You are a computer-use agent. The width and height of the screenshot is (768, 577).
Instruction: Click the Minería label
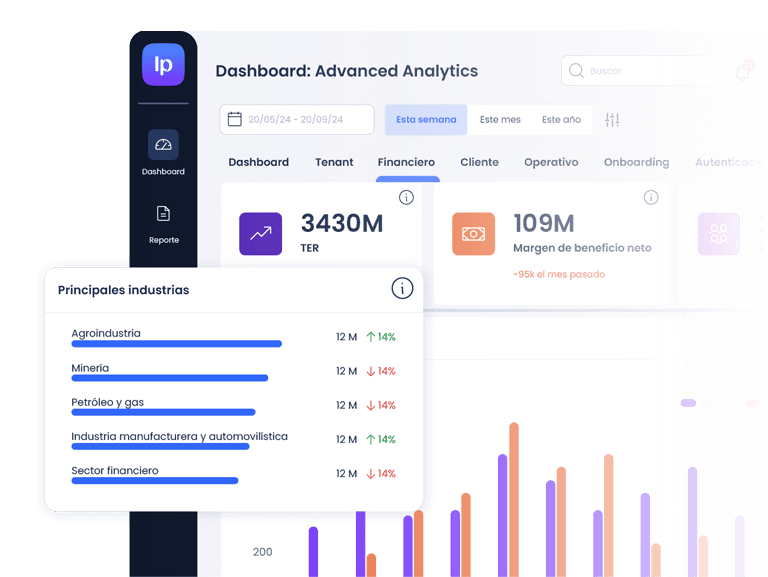(x=90, y=368)
